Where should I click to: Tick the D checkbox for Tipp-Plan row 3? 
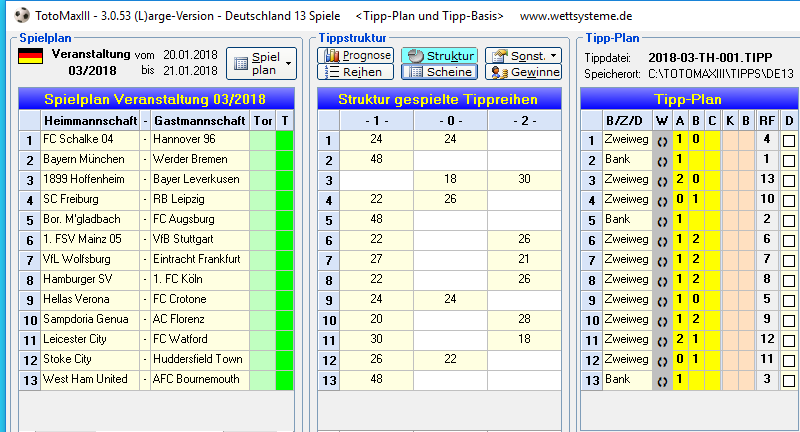pos(789,181)
